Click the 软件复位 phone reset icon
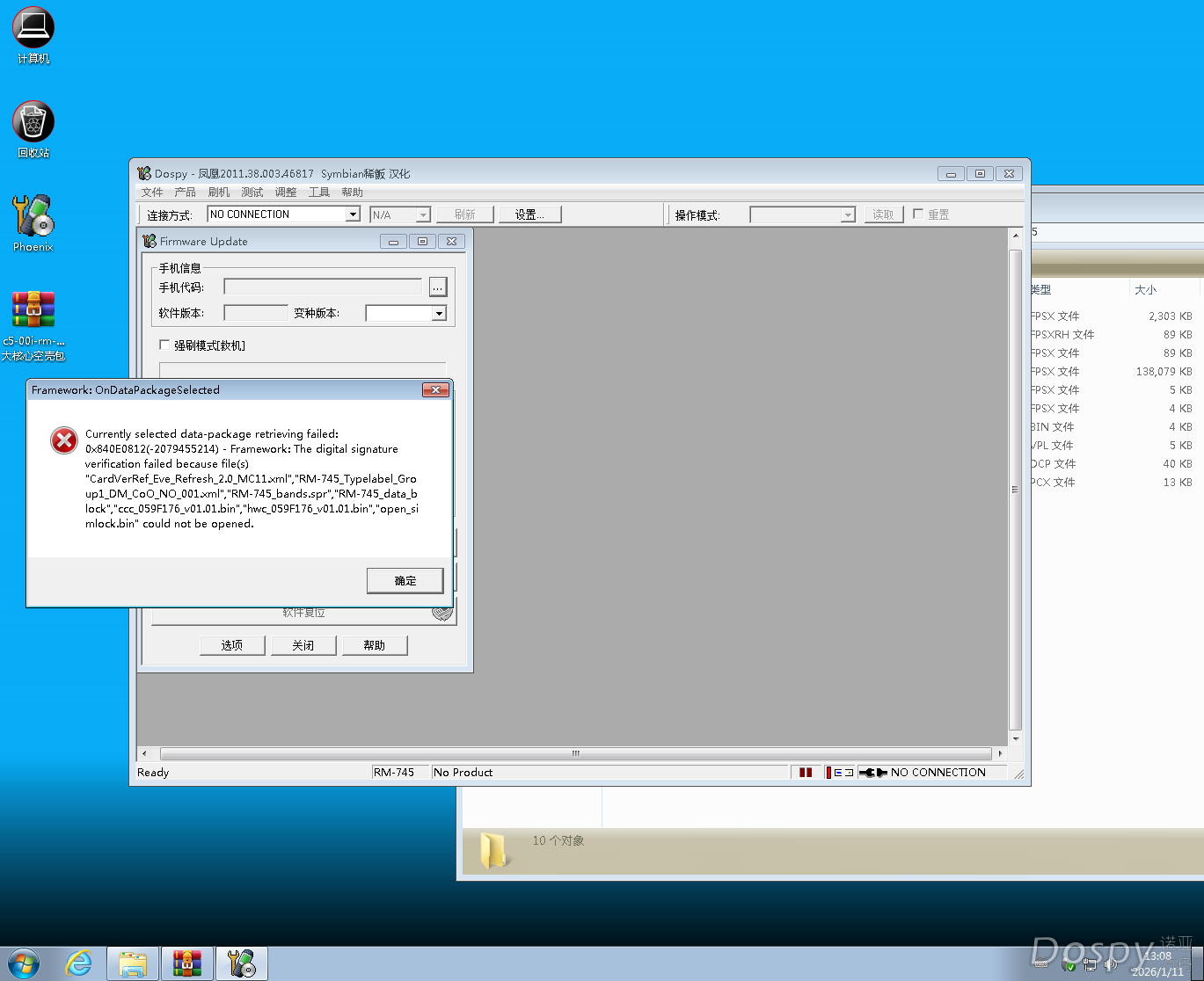 point(443,613)
